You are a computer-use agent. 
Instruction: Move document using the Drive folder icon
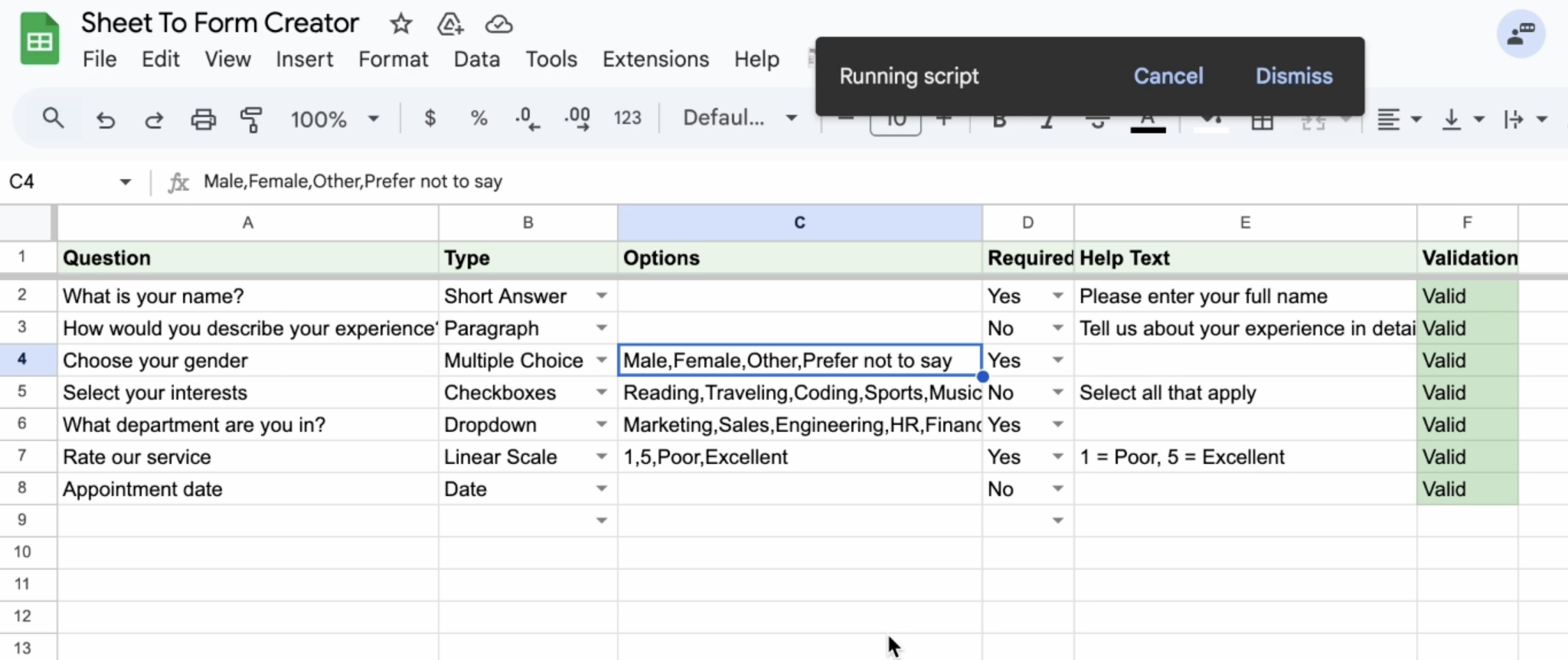[449, 25]
